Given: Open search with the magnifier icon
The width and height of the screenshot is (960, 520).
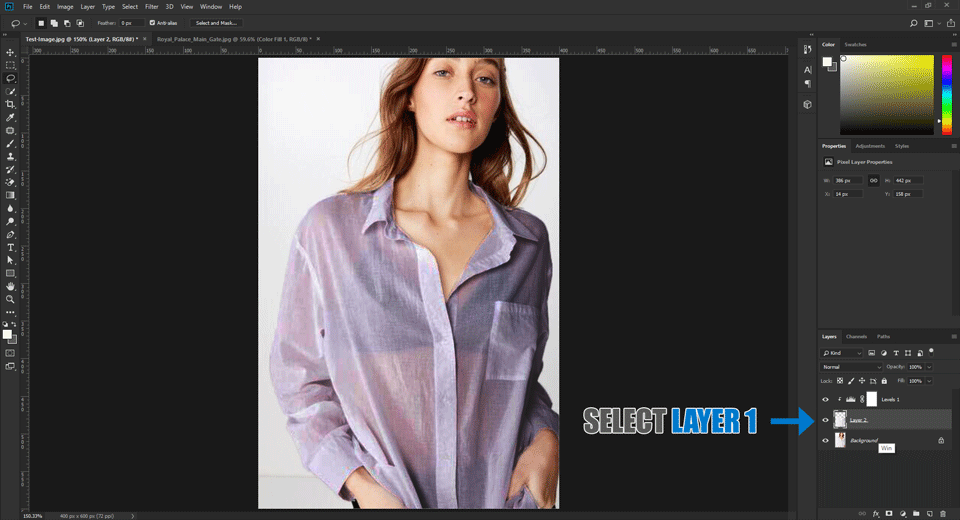Looking at the screenshot, I should point(913,23).
